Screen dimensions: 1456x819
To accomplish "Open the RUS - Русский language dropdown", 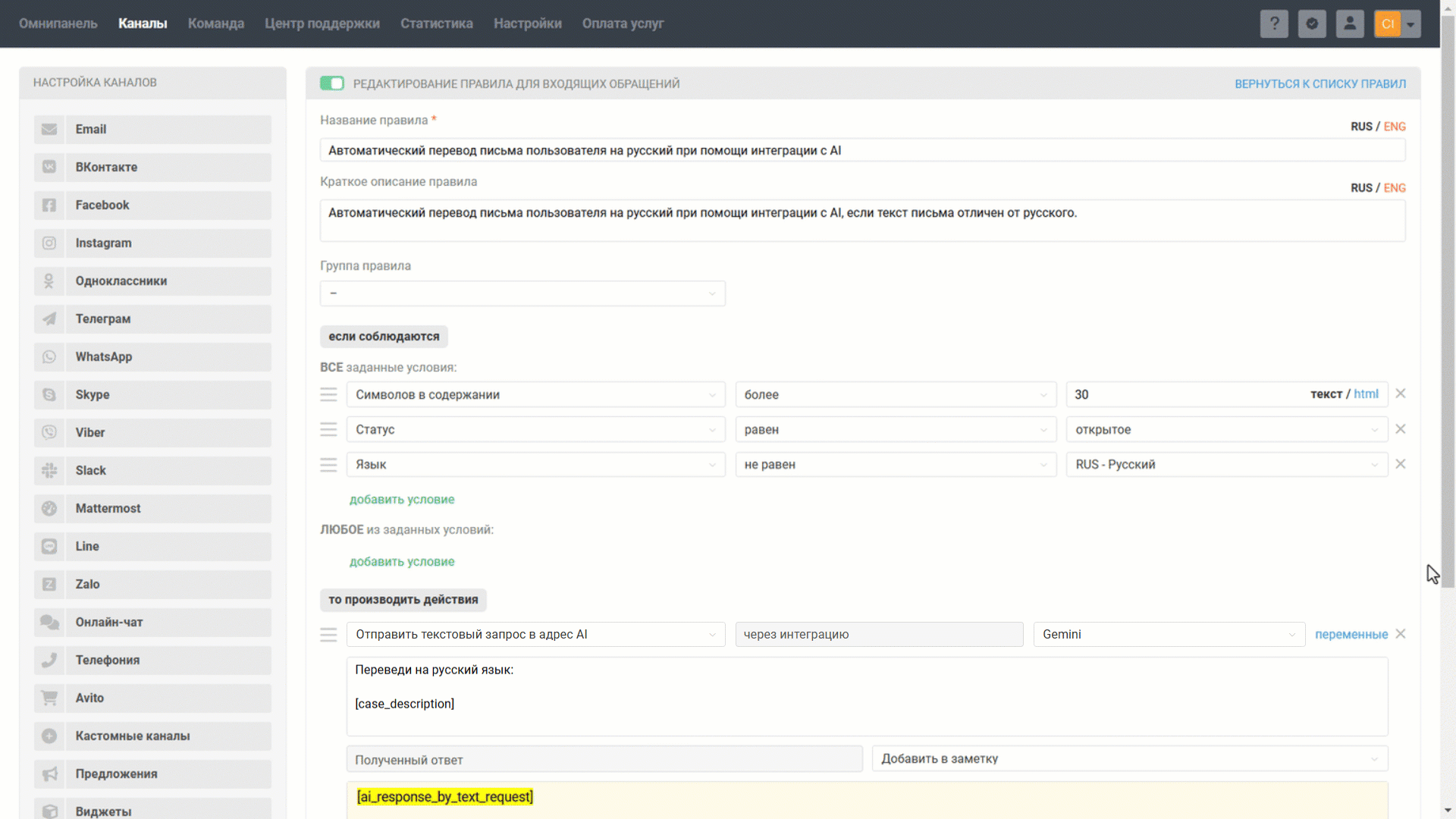I will [1226, 465].
